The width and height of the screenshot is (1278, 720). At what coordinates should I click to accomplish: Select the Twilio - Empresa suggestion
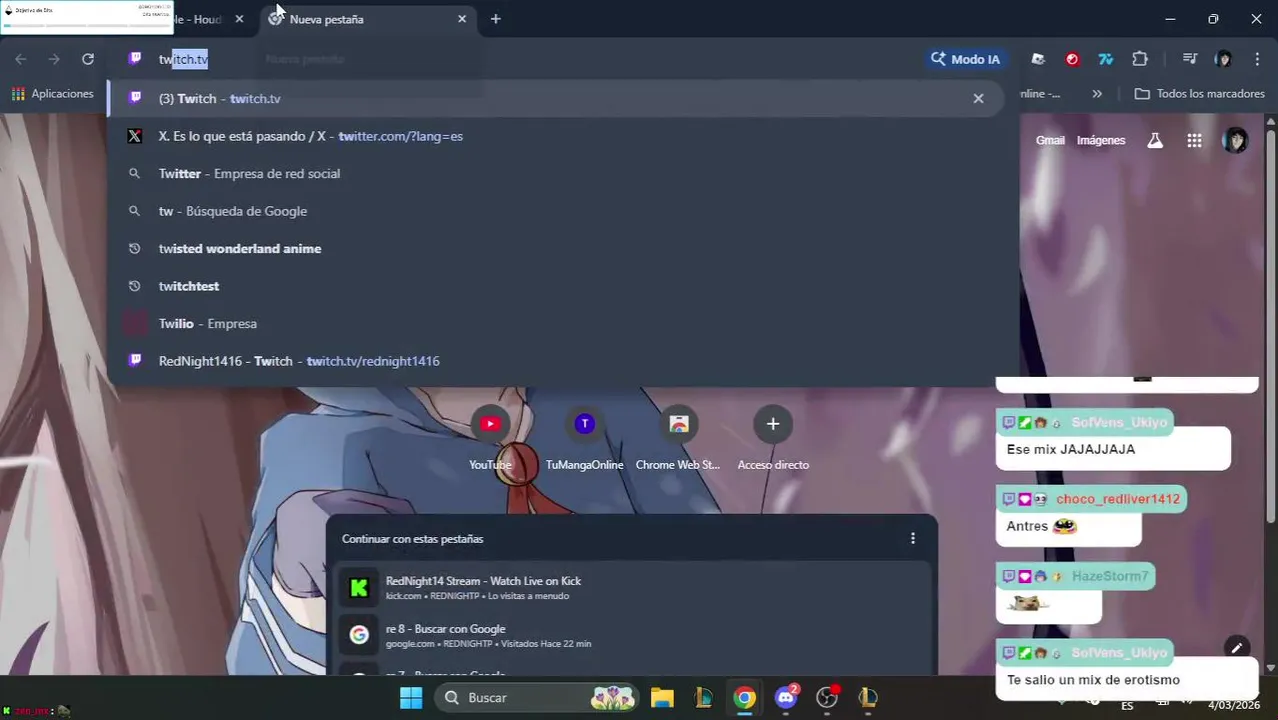(x=555, y=323)
